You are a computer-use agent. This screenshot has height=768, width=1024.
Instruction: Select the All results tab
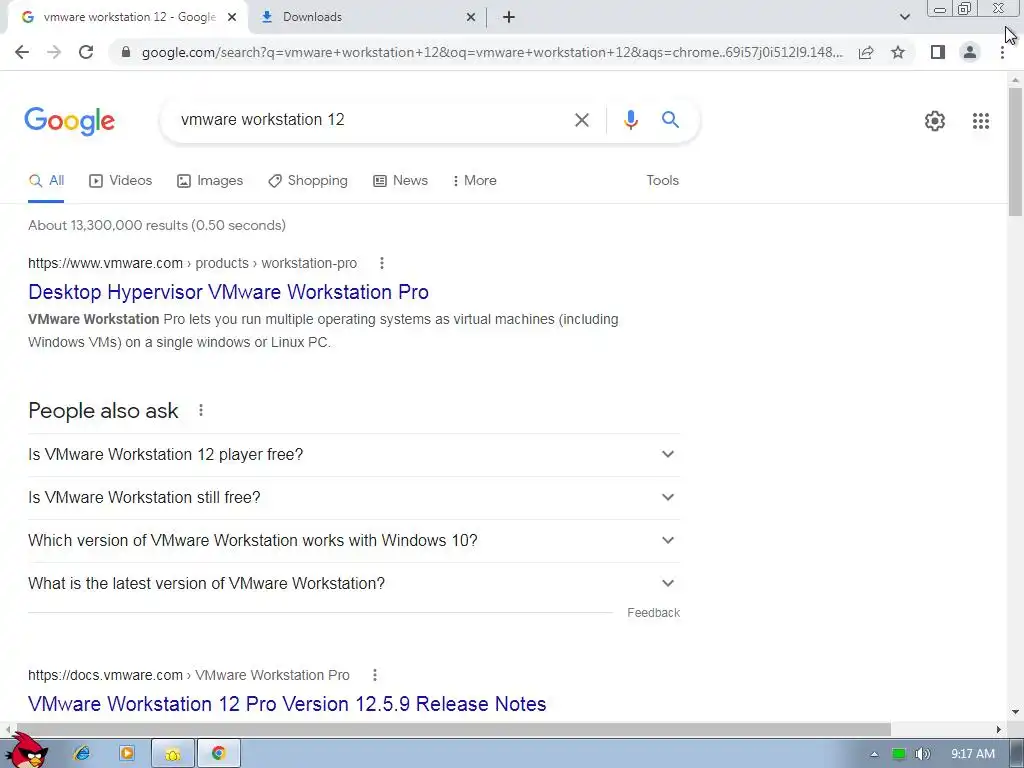click(46, 180)
